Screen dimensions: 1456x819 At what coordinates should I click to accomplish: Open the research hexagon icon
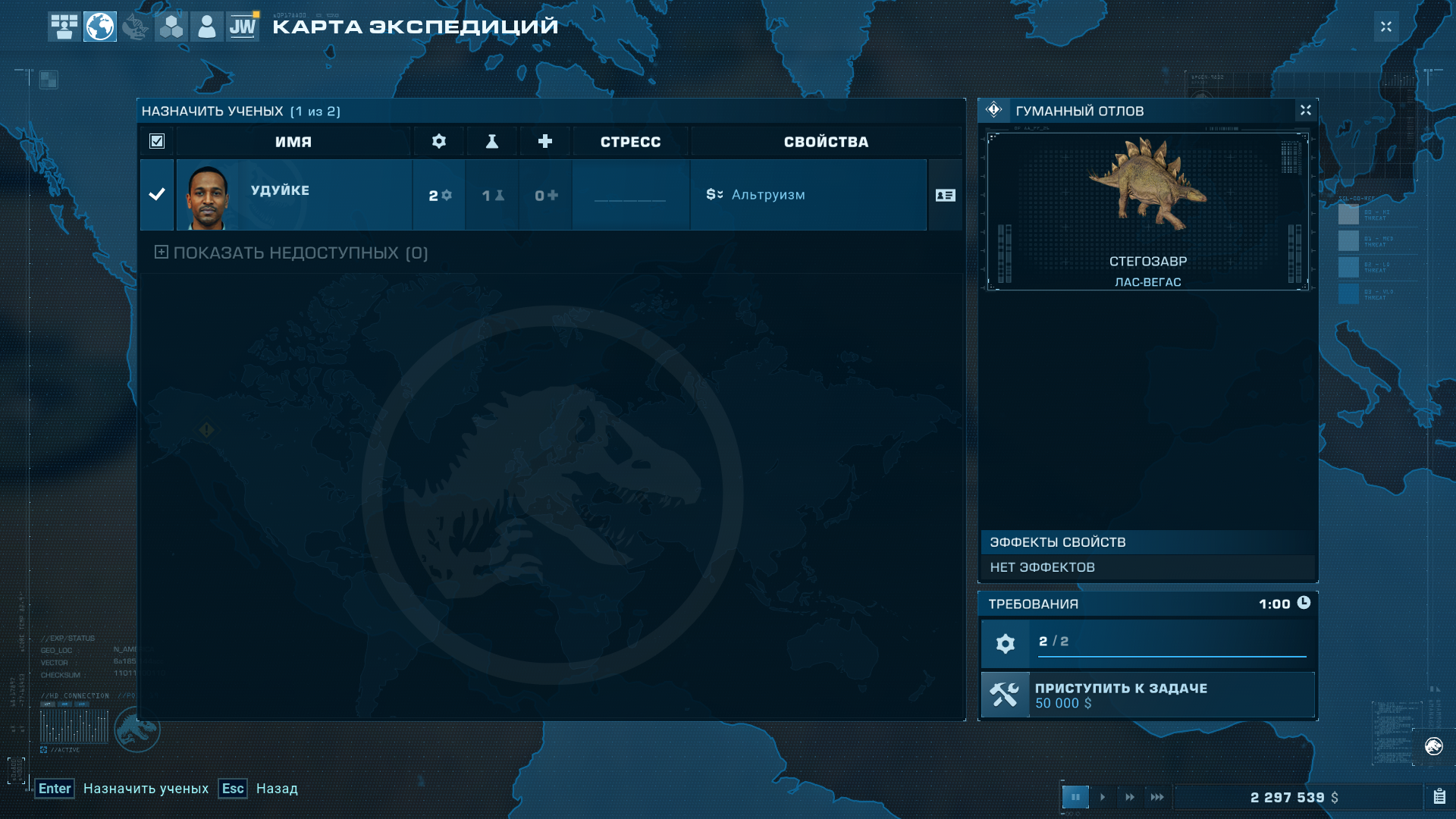(x=171, y=27)
